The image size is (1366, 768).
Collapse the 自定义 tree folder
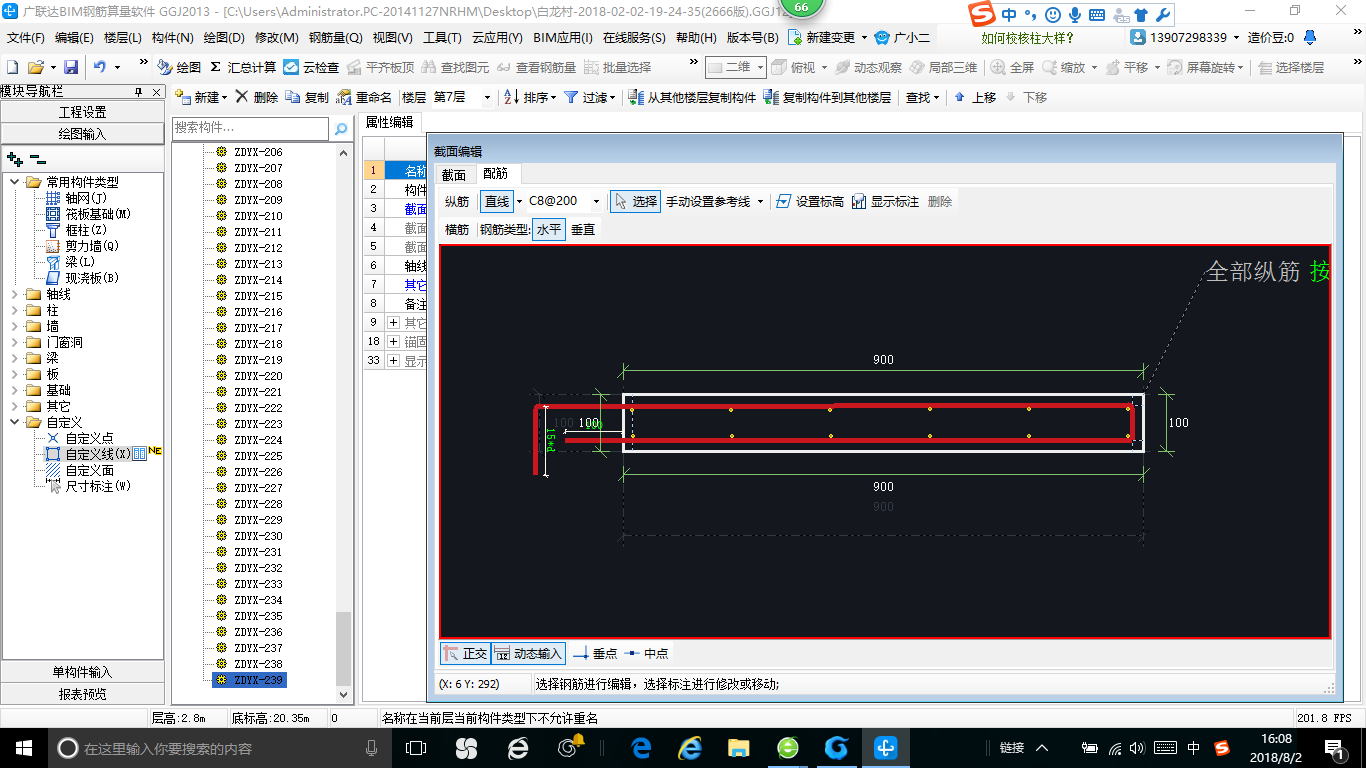coord(14,422)
